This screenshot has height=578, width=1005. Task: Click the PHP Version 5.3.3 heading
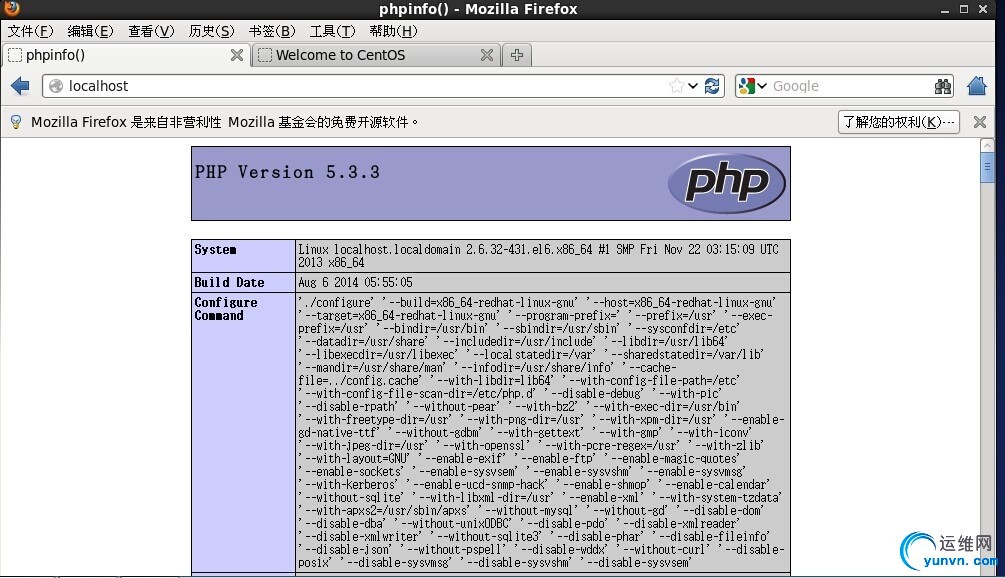[x=287, y=172]
